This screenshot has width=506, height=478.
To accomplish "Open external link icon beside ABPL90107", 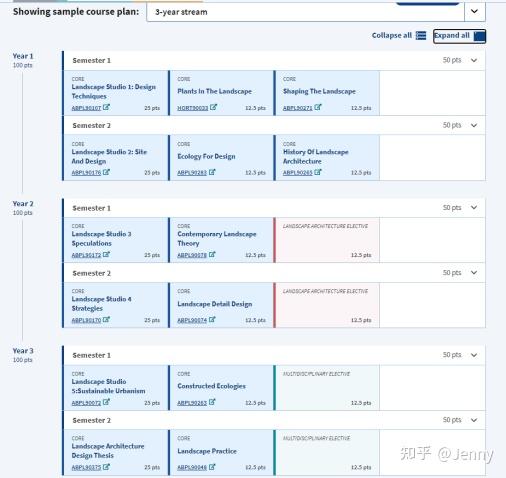I will coord(106,107).
